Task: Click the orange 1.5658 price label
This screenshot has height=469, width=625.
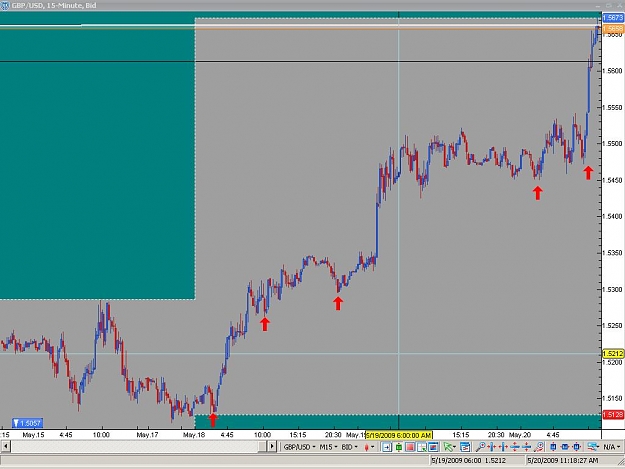Action: pyautogui.click(x=613, y=29)
